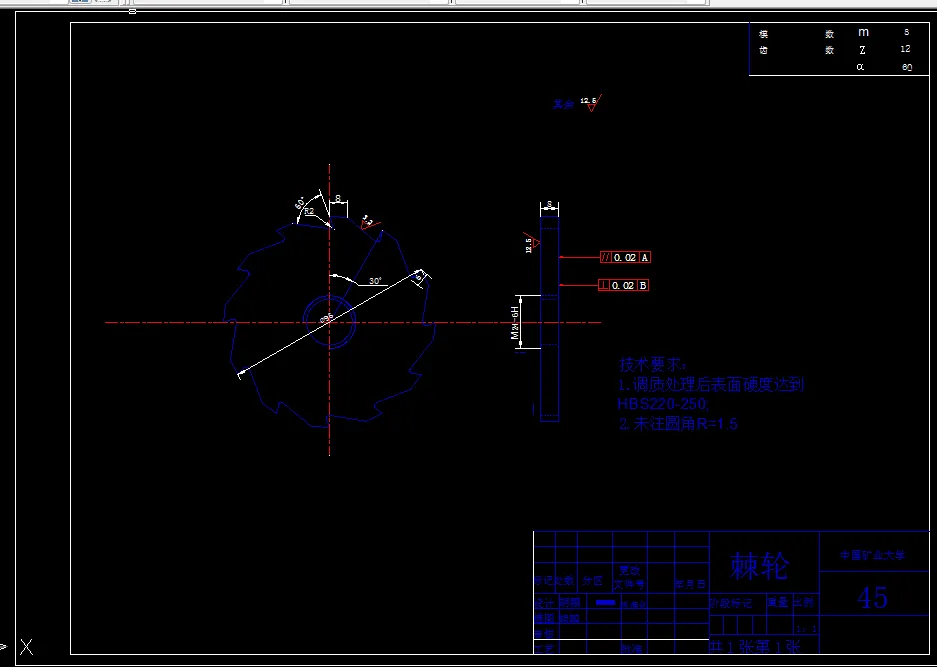This screenshot has height=667, width=937.
Task: Click the dimension 6 at right ratchet tooth
Action: click(x=419, y=276)
